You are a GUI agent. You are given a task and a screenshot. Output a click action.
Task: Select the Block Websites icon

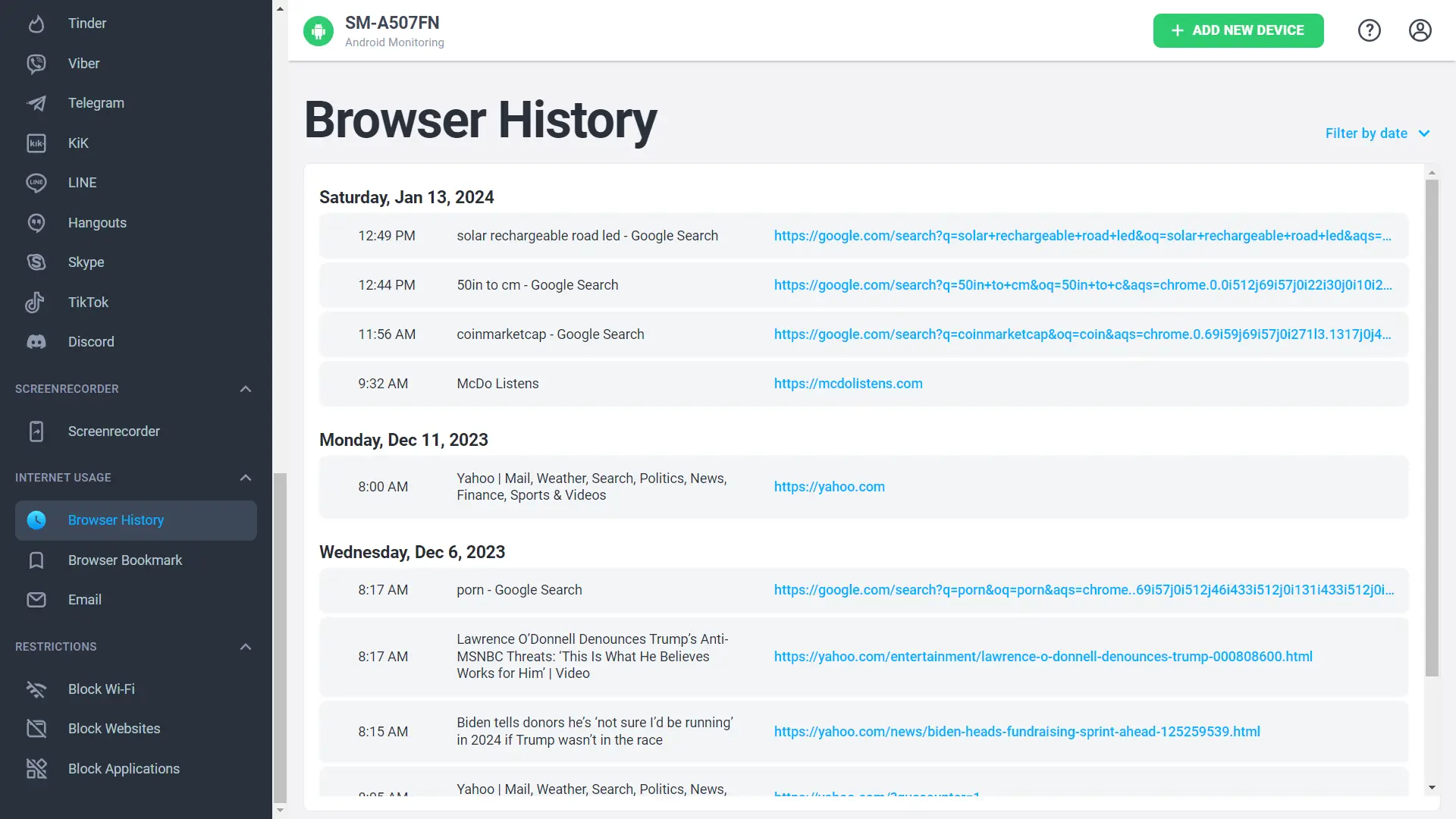(36, 729)
